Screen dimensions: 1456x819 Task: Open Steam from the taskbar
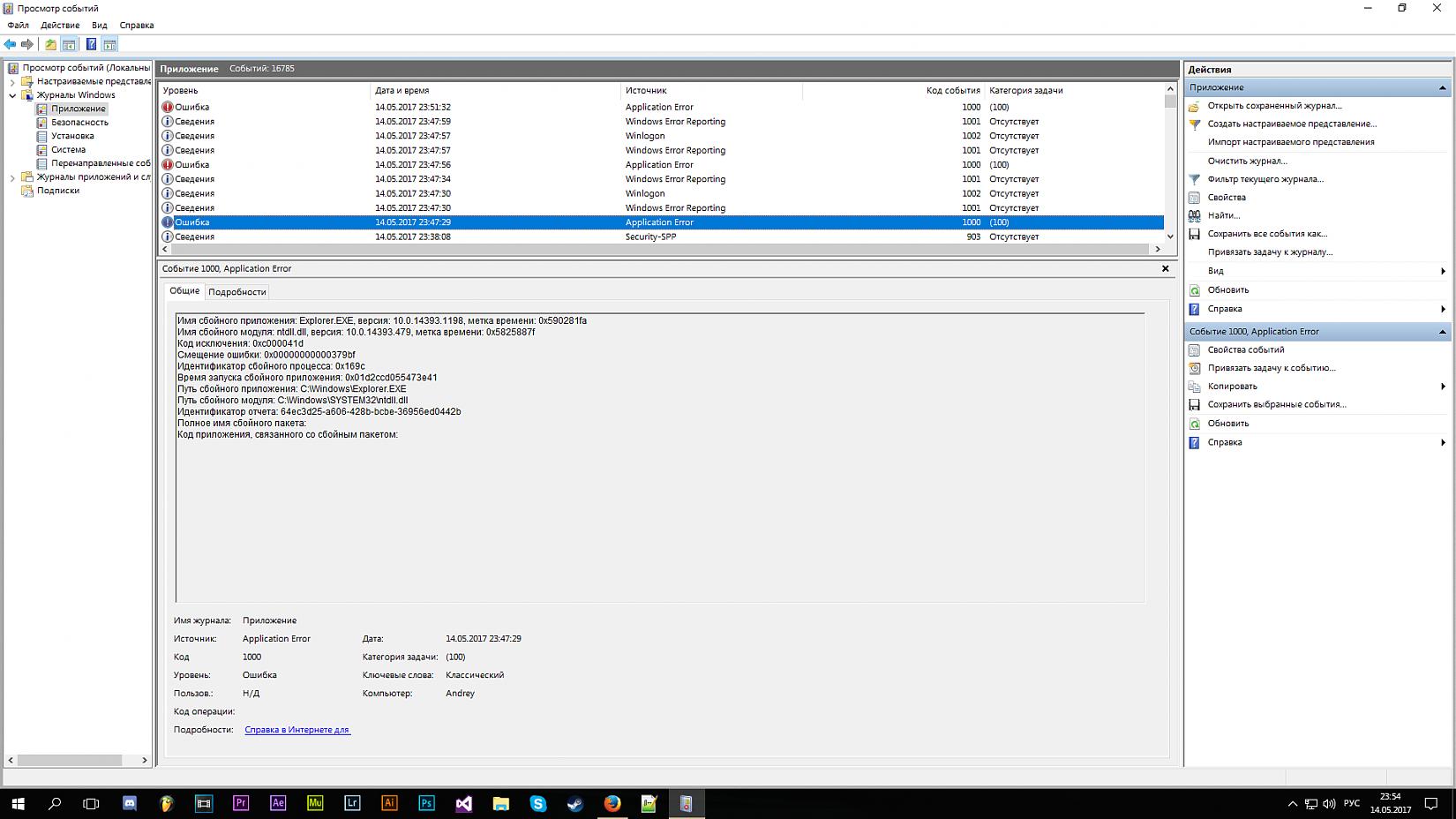pos(575,803)
